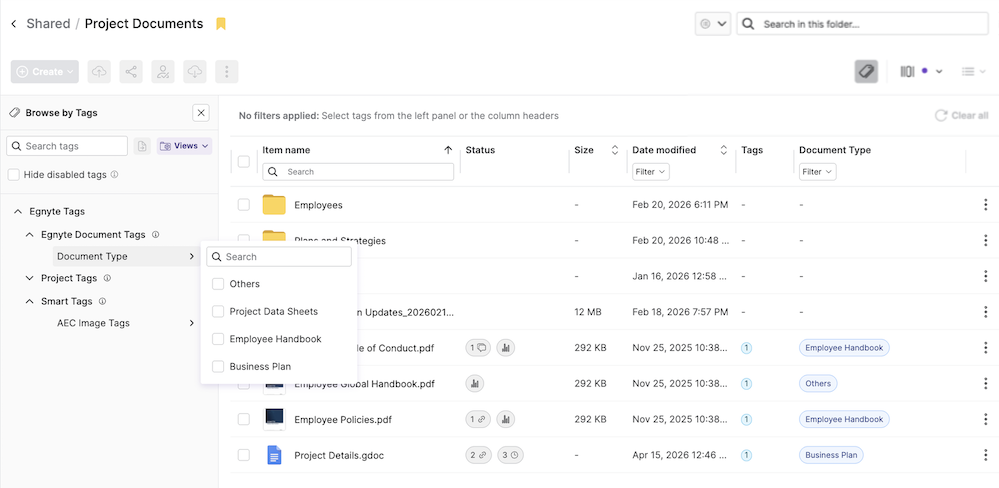Enable Hide disabled tags checkbox
Screen dimensions: 999x488
click(14, 175)
